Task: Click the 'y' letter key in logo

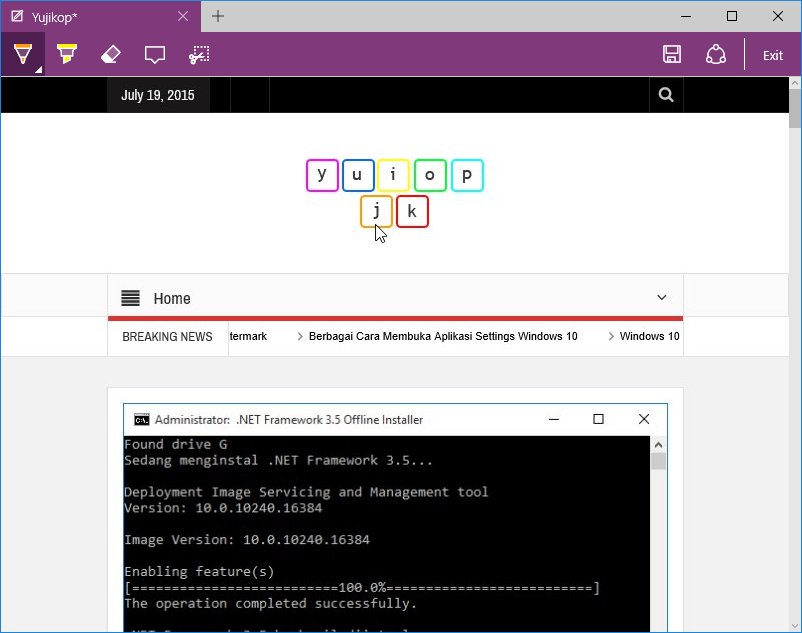Action: pyautogui.click(x=322, y=175)
